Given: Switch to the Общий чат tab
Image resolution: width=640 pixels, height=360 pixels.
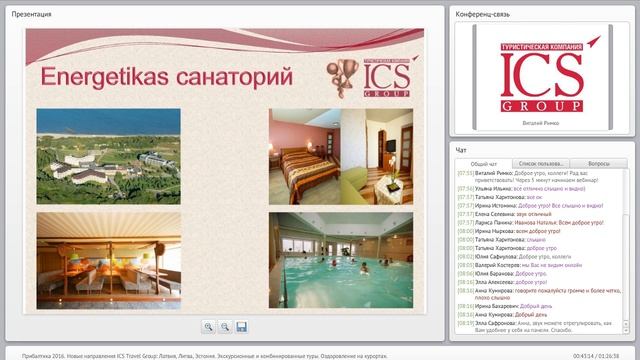Looking at the screenshot, I should point(484,164).
